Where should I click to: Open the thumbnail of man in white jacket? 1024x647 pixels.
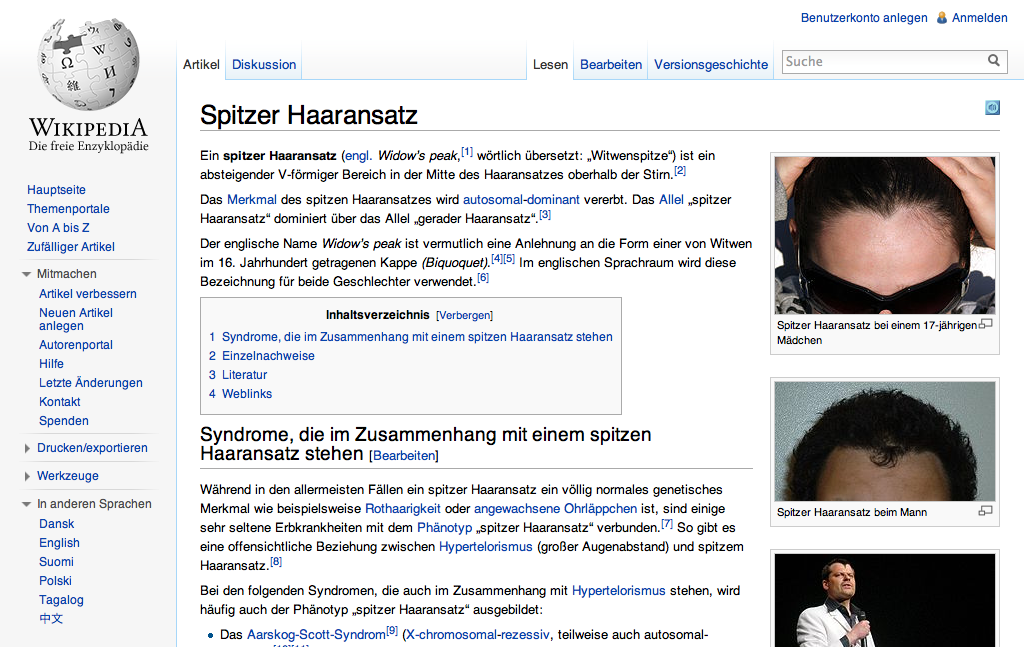tap(885, 601)
